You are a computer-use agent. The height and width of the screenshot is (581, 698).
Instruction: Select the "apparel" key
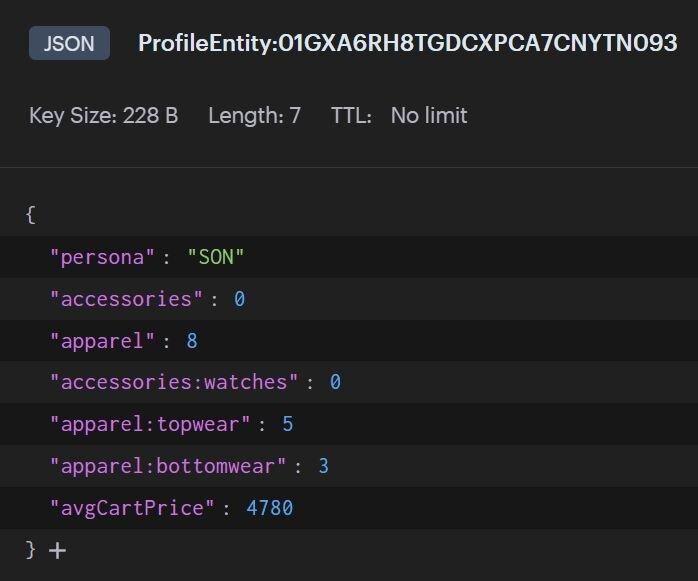pos(102,341)
